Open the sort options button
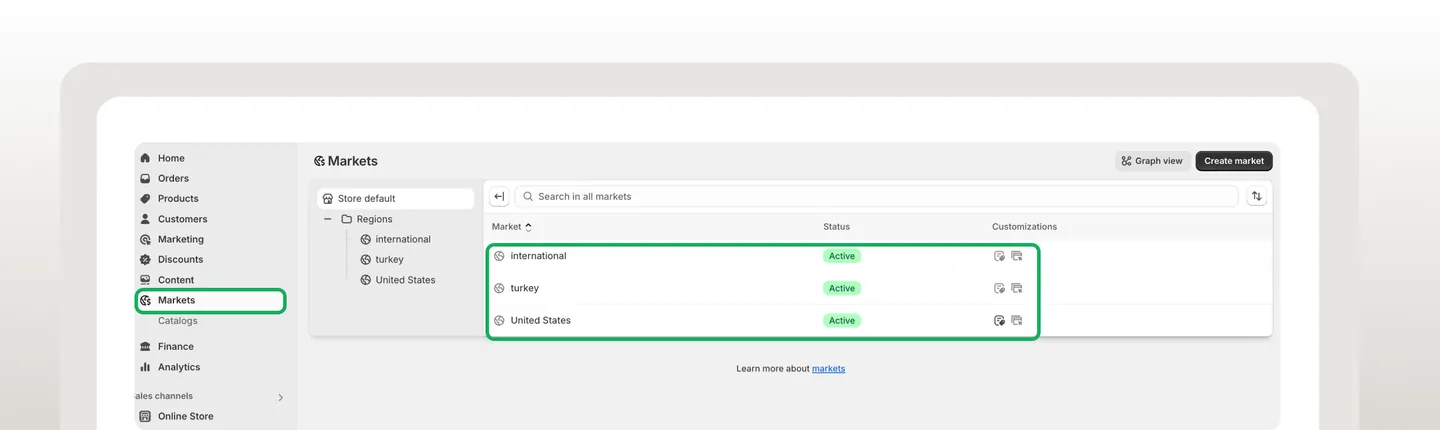The image size is (1440, 430). click(1256, 197)
